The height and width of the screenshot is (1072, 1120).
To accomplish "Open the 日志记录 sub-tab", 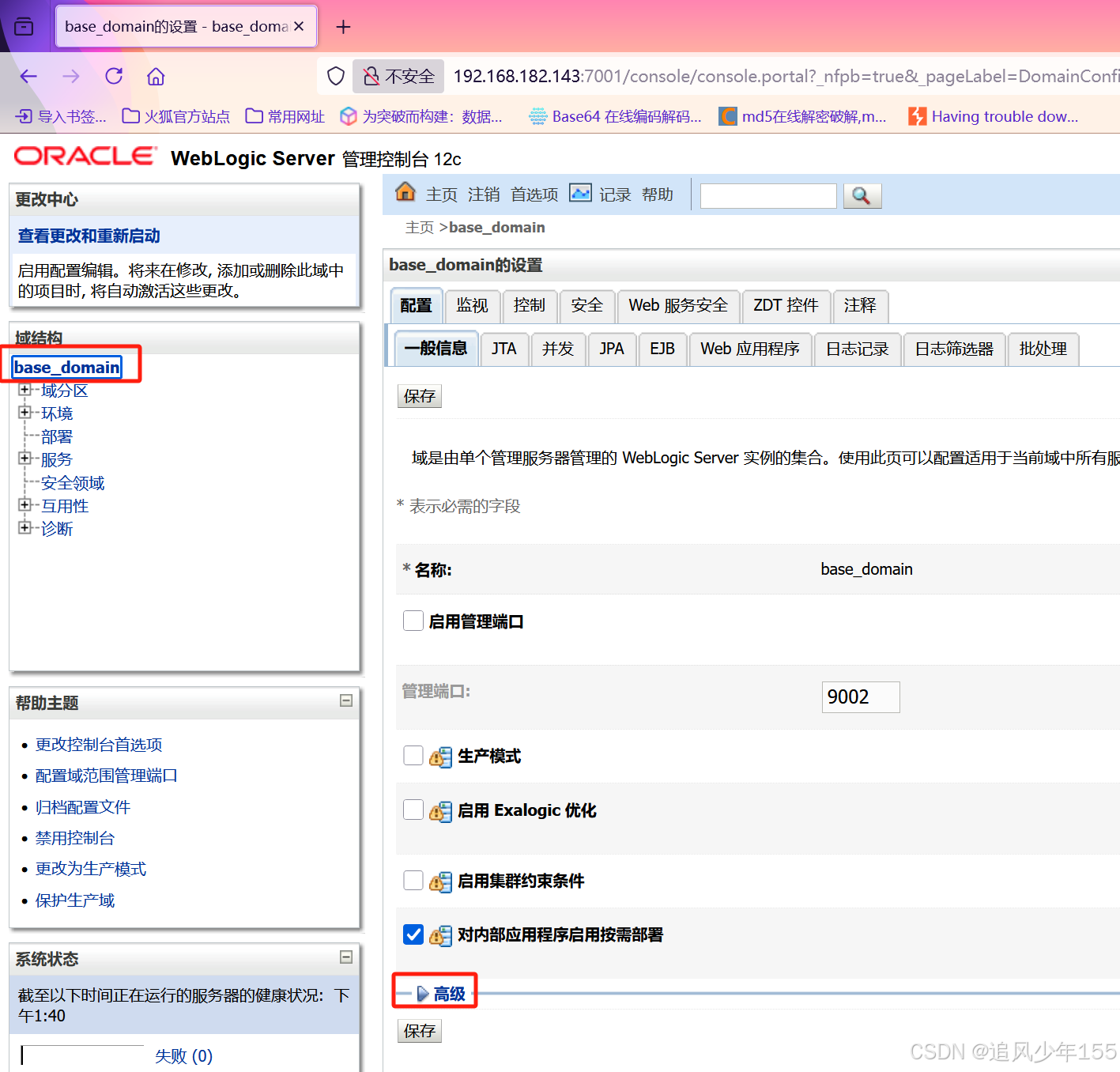I will click(857, 349).
